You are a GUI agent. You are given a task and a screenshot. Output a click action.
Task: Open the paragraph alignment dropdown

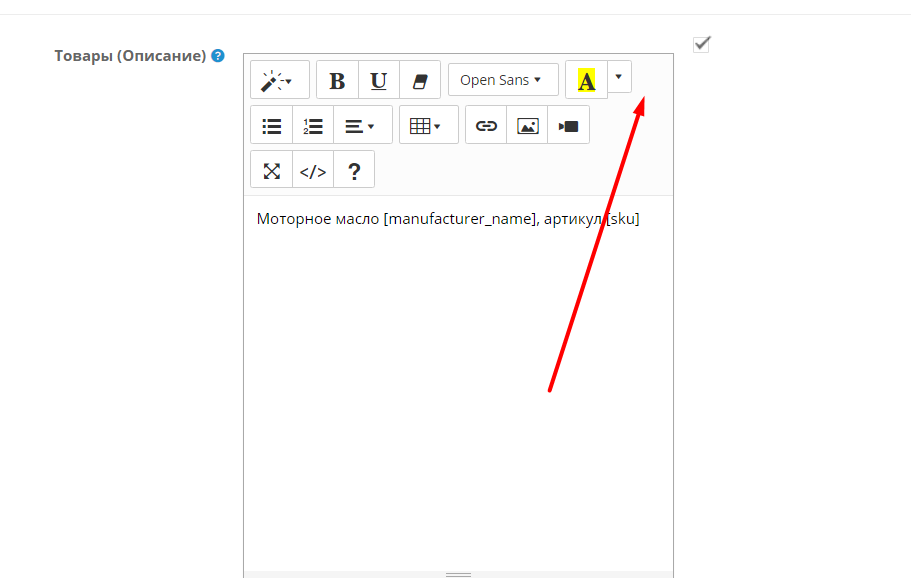point(360,126)
